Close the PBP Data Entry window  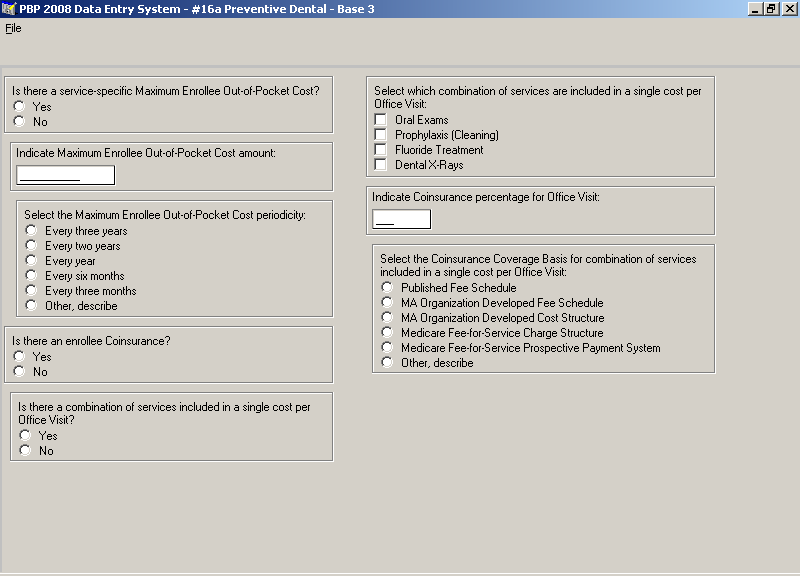[789, 9]
